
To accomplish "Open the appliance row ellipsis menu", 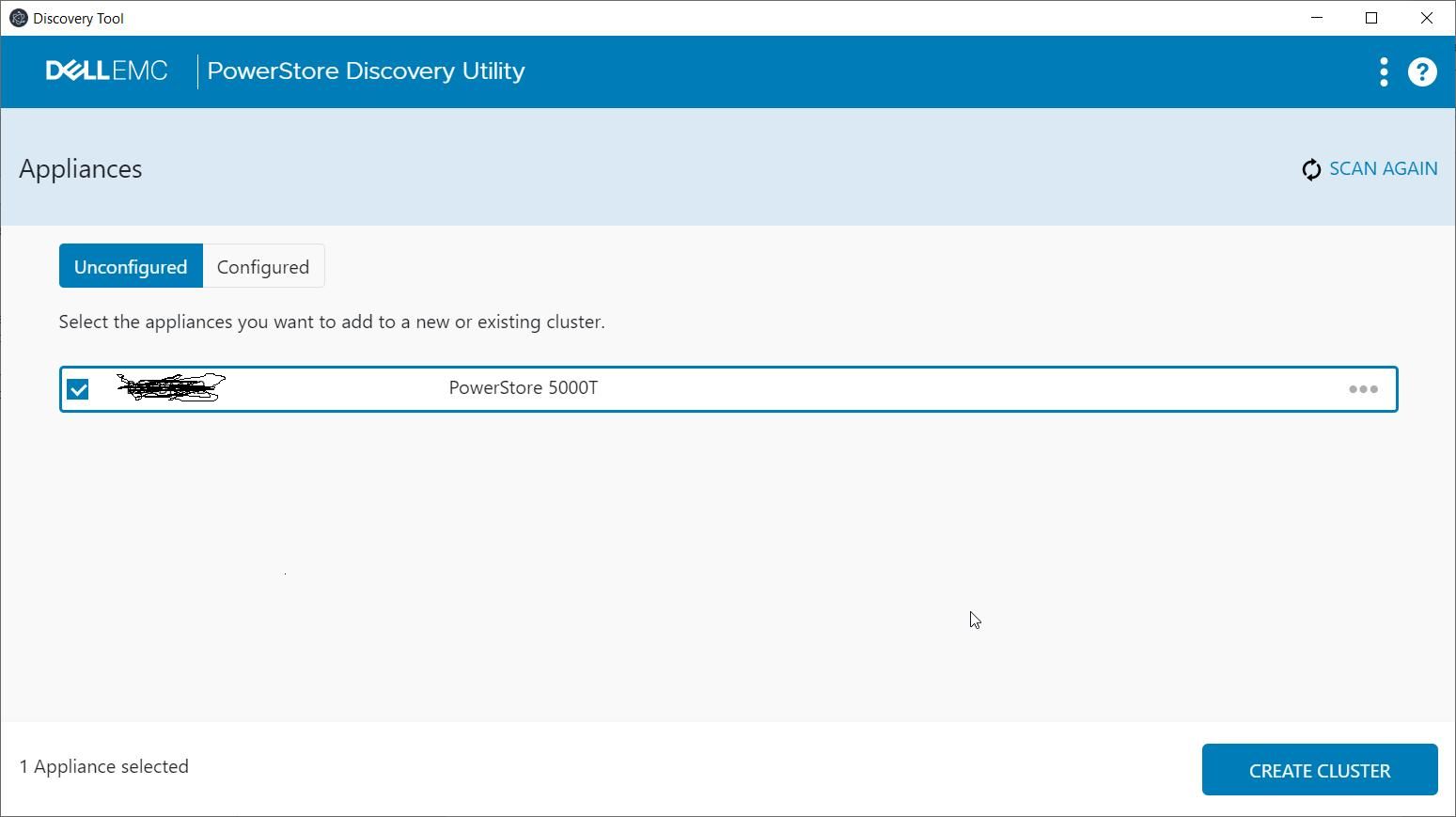I will [x=1363, y=389].
